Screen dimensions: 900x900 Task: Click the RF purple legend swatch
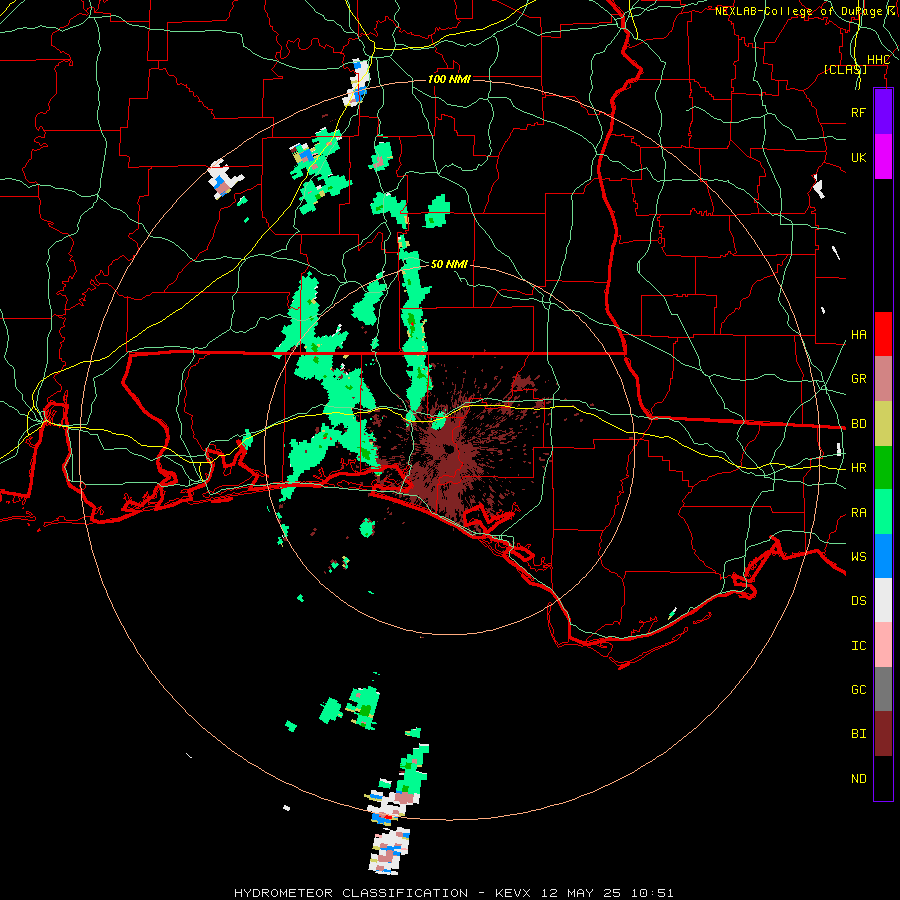tap(883, 112)
